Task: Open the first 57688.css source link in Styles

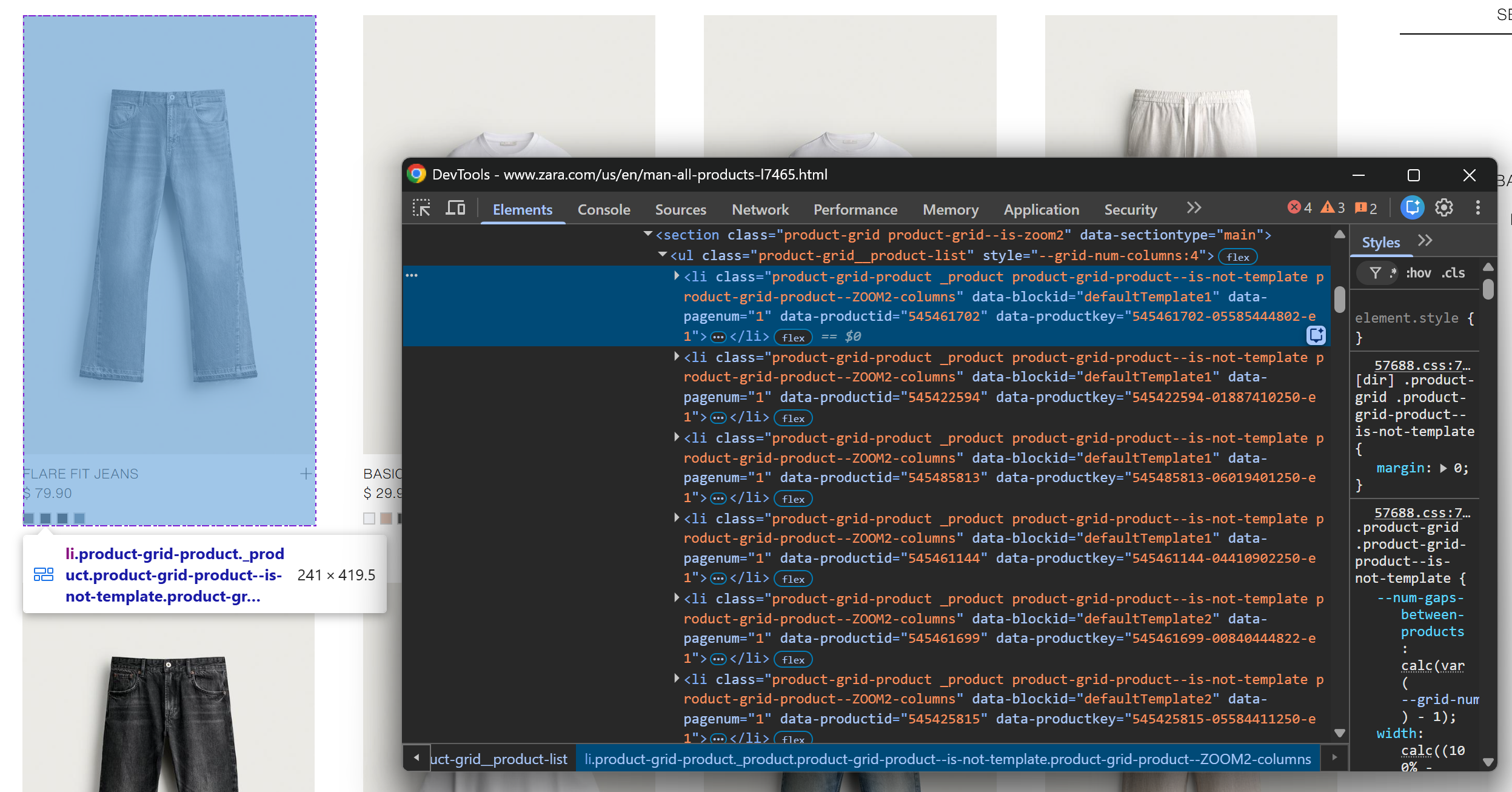Action: coord(1422,365)
